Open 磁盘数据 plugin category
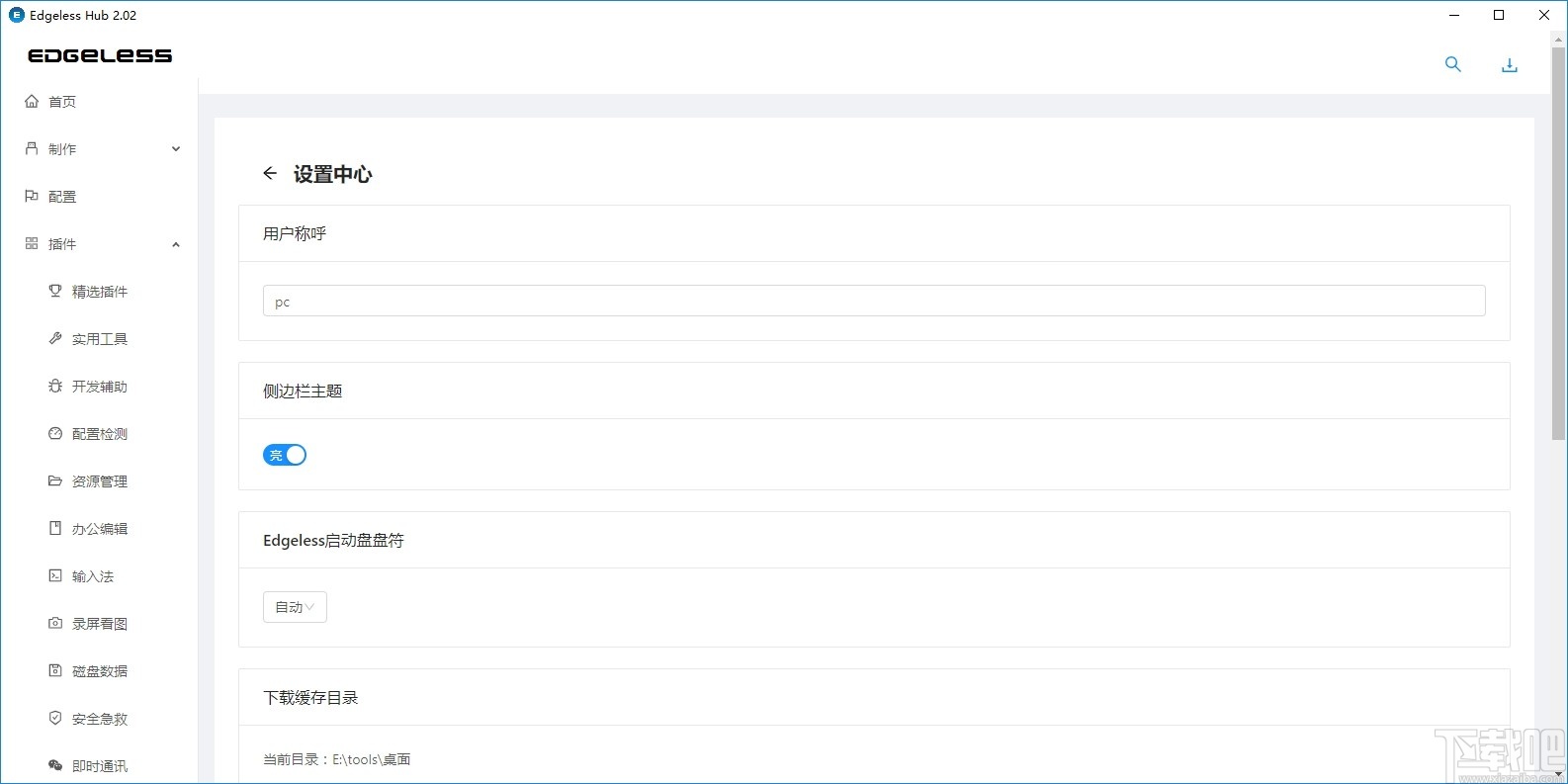 (99, 671)
